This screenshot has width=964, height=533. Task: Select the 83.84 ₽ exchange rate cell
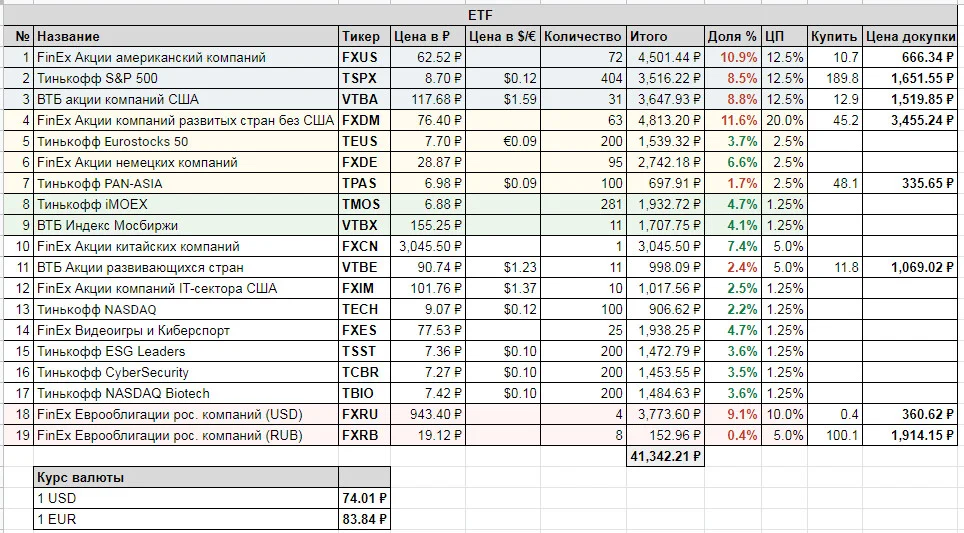click(x=365, y=519)
